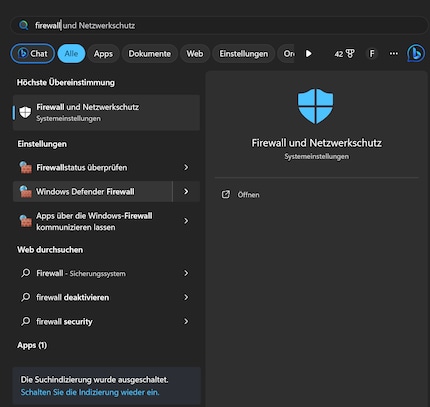
Task: Click in the search input field
Action: coord(219,25)
